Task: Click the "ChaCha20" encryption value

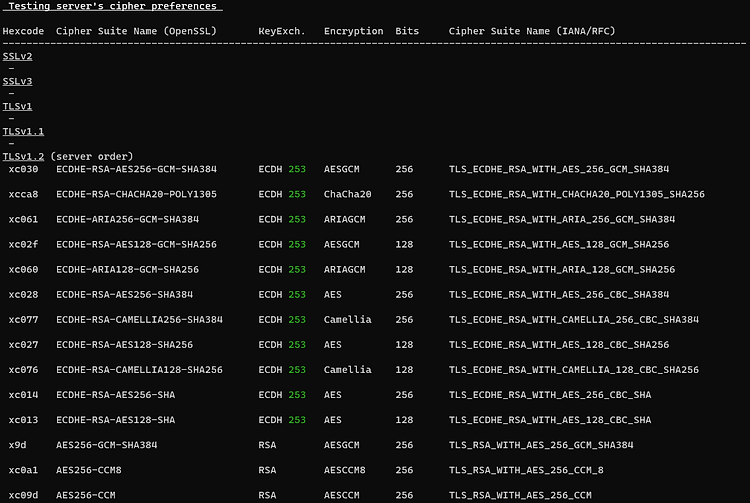Action: 348,194
